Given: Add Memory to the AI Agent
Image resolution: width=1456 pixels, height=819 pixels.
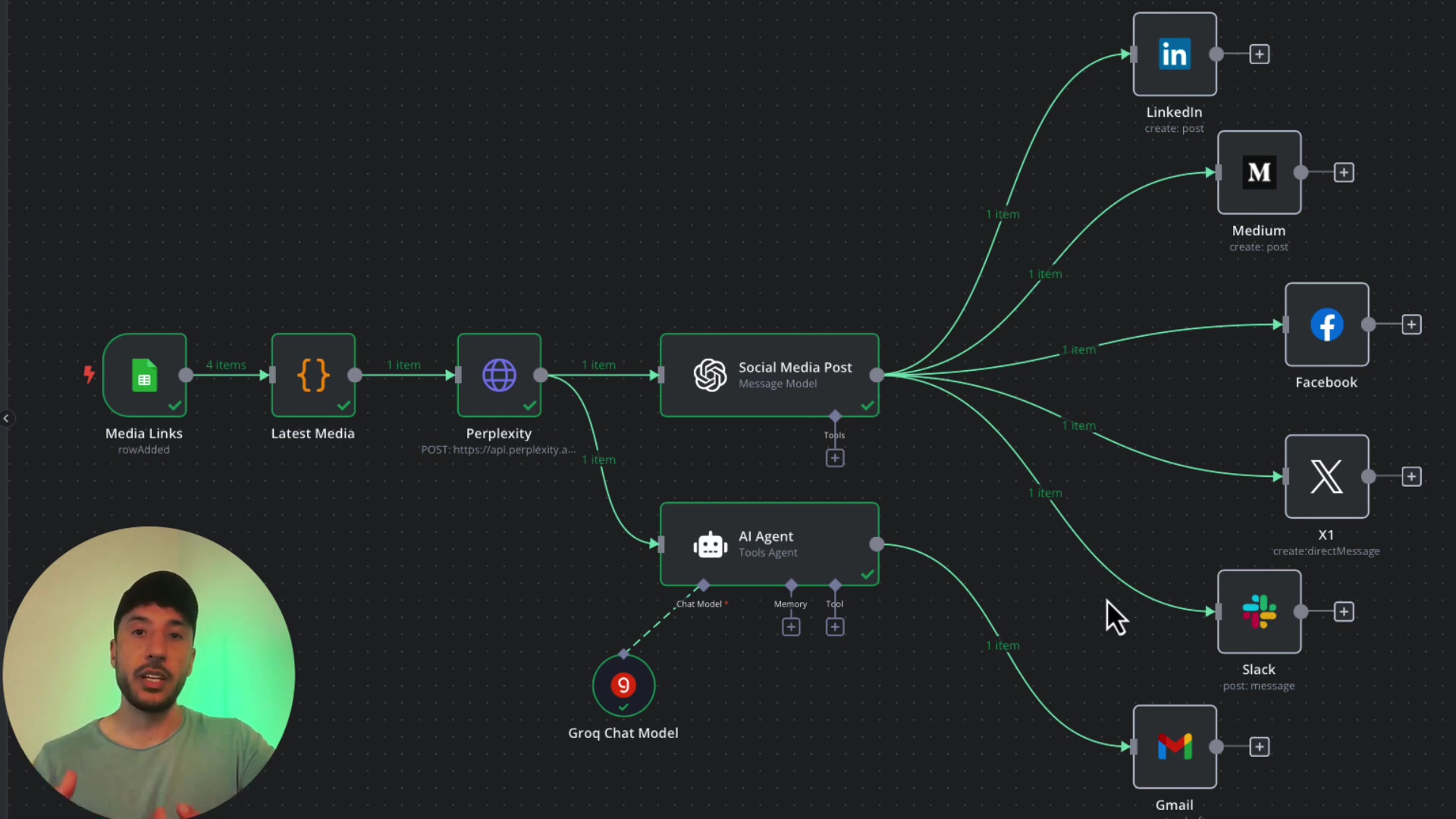Looking at the screenshot, I should (791, 627).
